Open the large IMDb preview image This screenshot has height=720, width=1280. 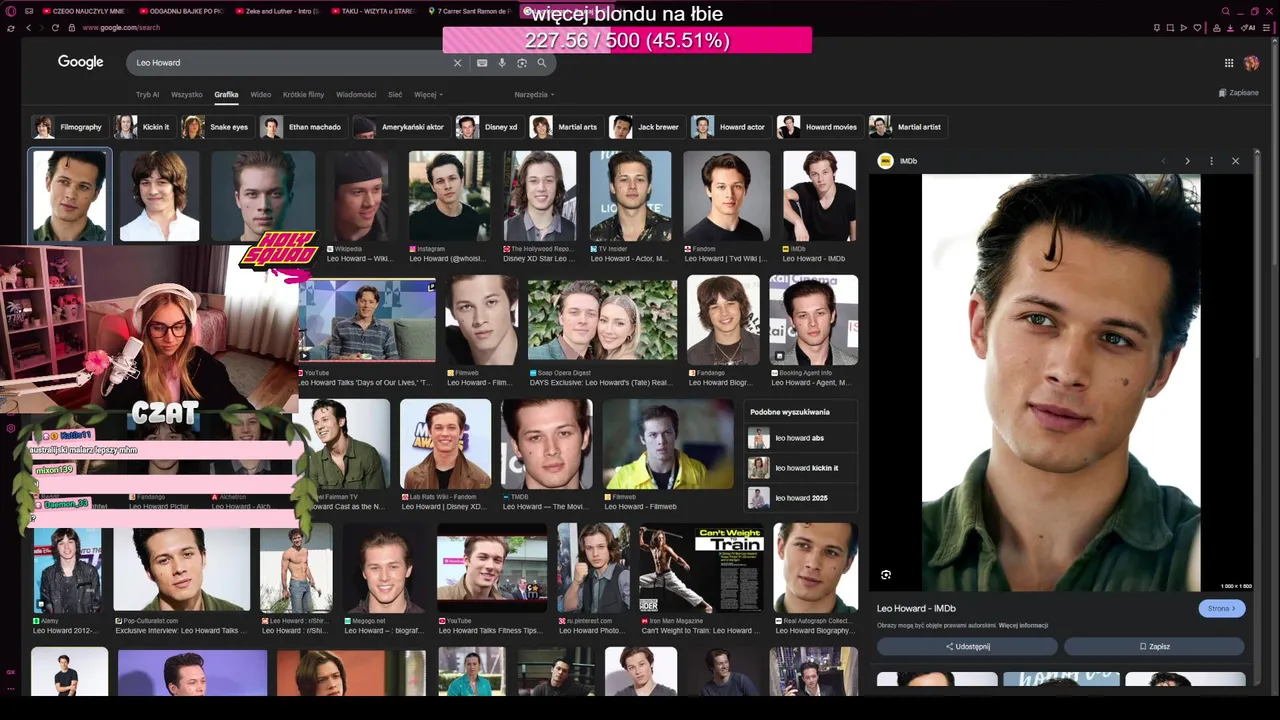[x=1061, y=383]
